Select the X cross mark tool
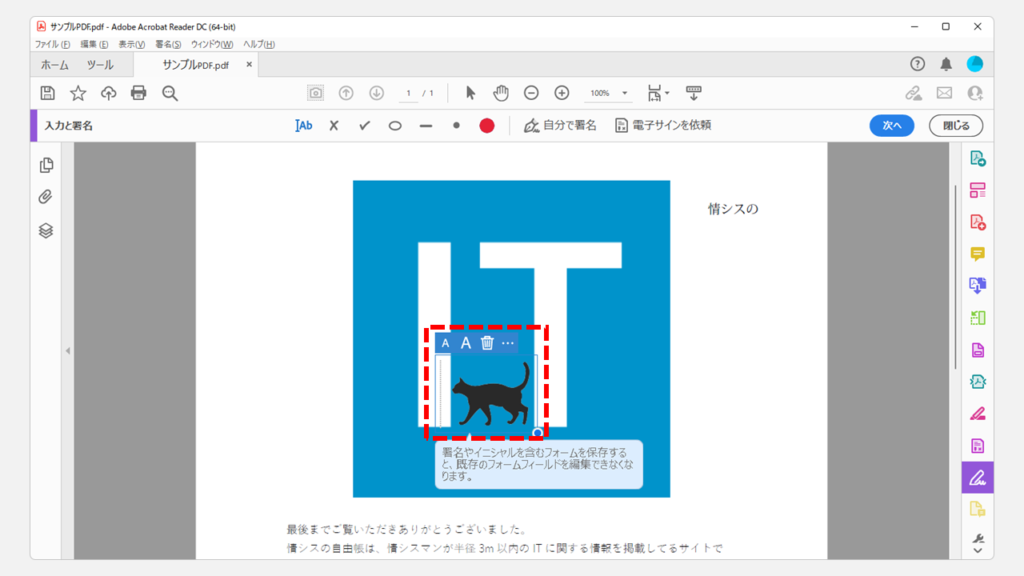The width and height of the screenshot is (1024, 576). (334, 126)
